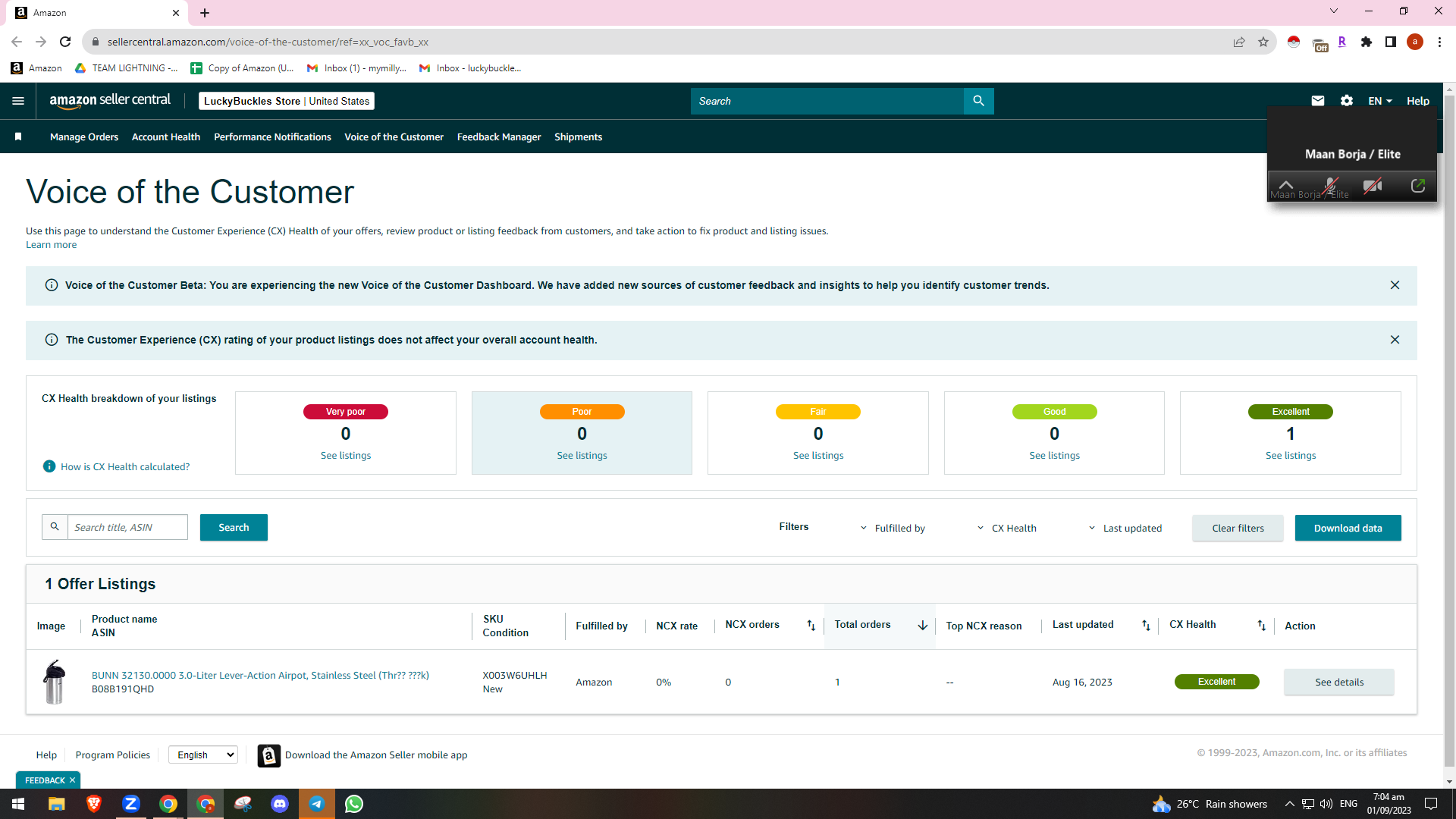Open the settings gear icon
This screenshot has height=819, width=1456.
pyautogui.click(x=1347, y=101)
